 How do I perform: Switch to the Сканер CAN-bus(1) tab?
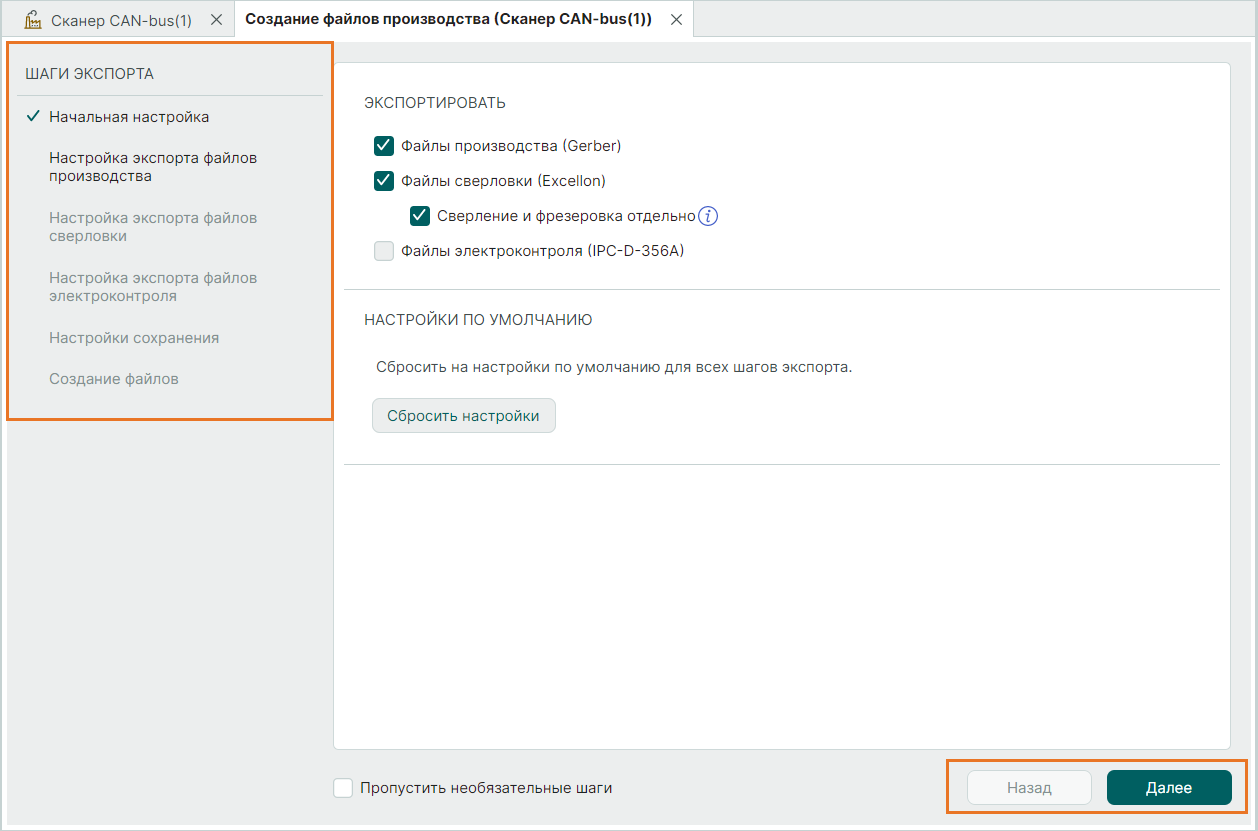pos(120,20)
